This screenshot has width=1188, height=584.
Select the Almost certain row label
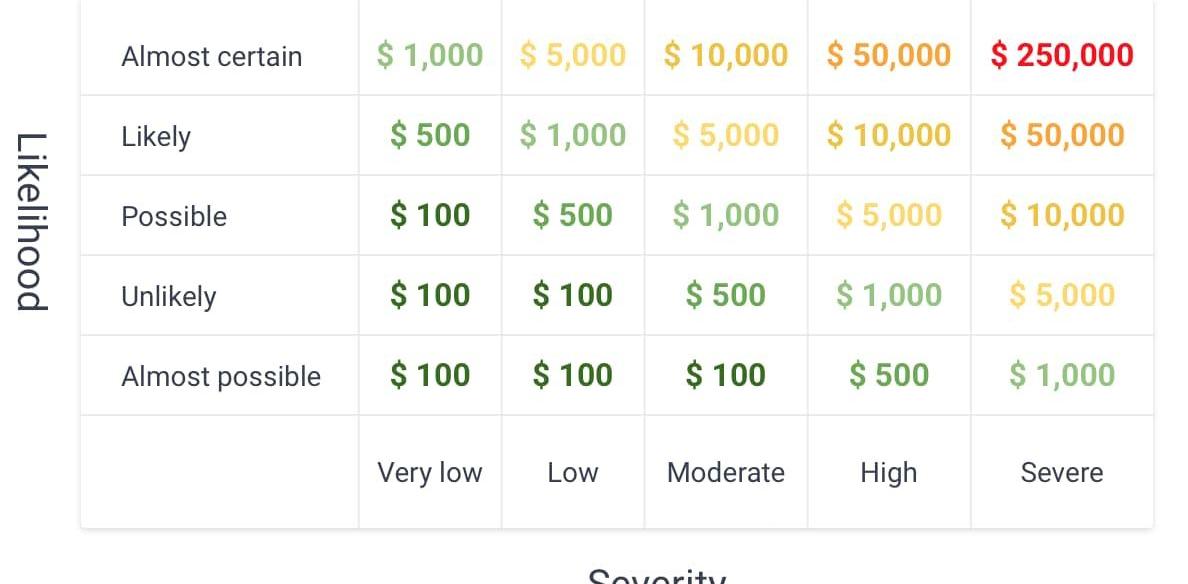(x=211, y=56)
